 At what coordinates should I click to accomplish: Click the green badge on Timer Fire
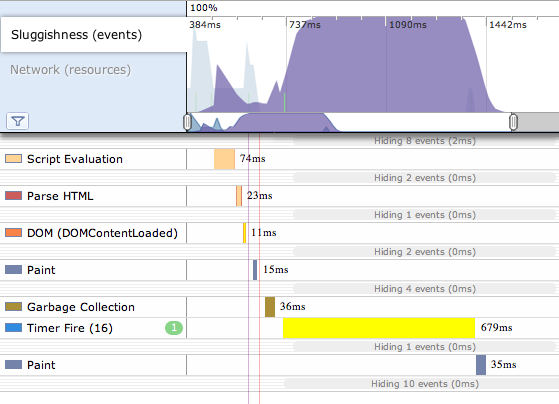coord(174,328)
